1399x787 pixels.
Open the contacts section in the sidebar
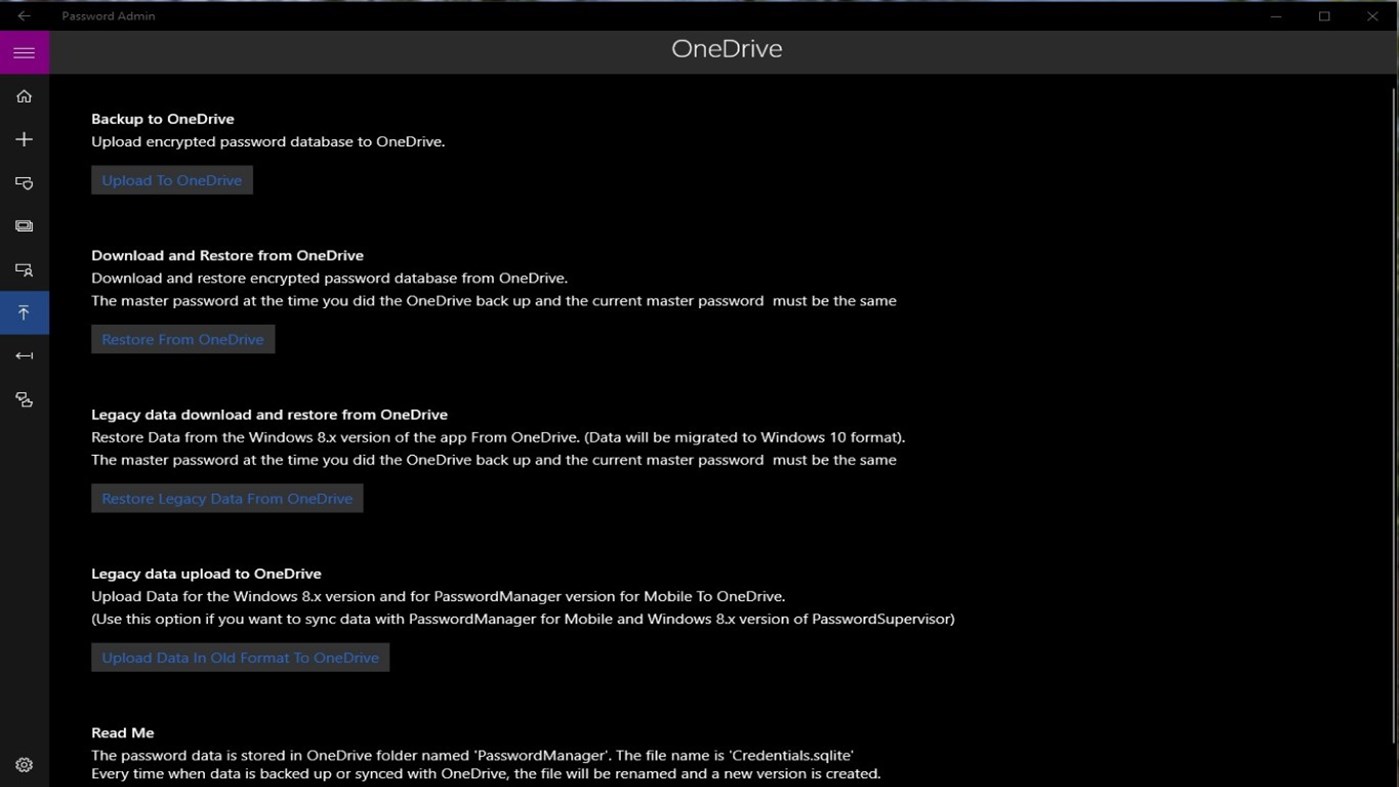tap(23, 268)
